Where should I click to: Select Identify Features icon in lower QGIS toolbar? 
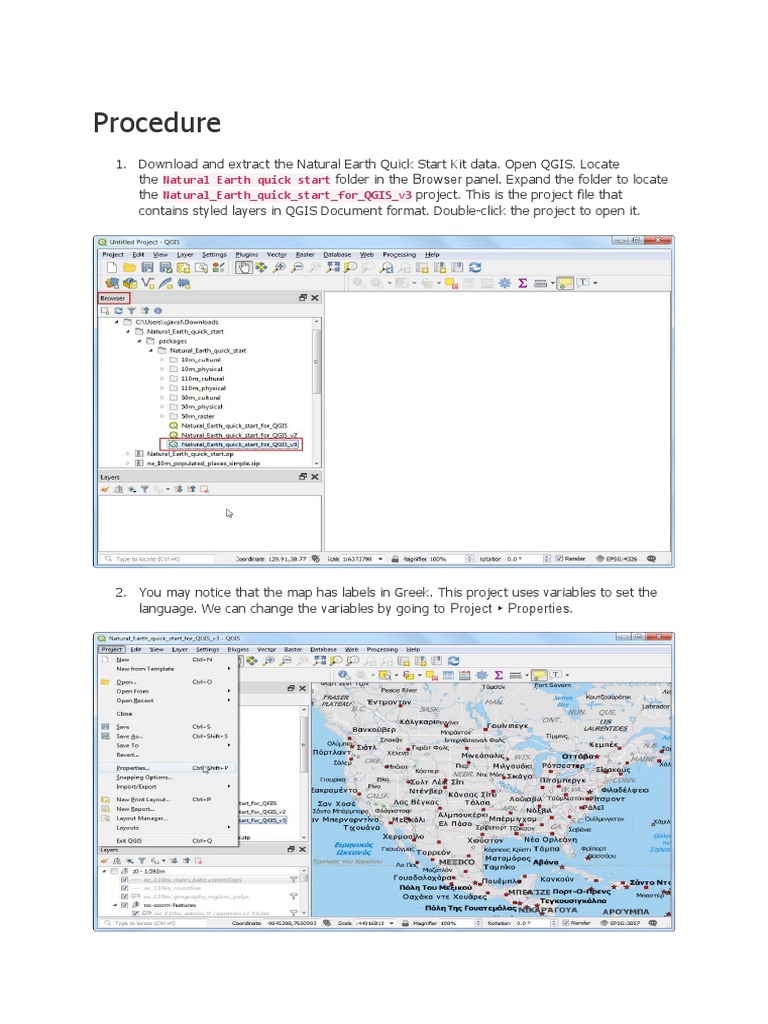tap(344, 675)
